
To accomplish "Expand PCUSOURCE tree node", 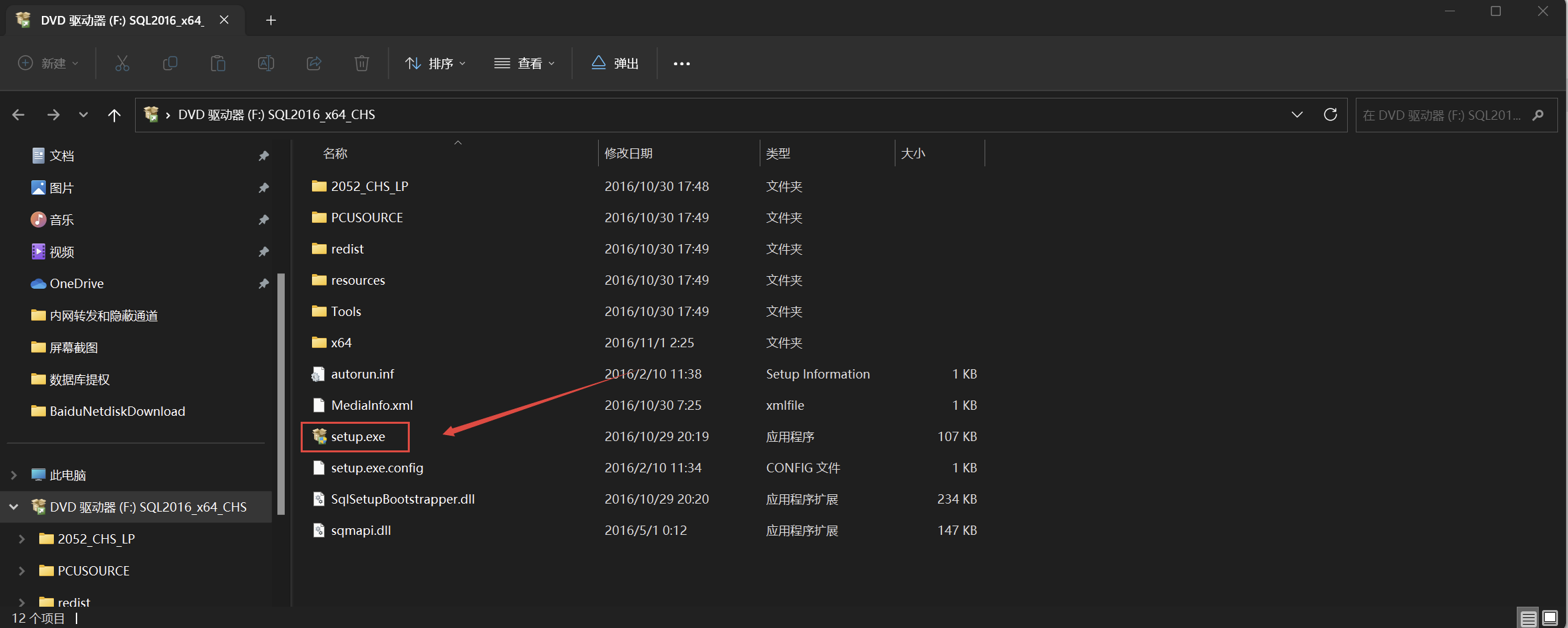I will point(22,571).
